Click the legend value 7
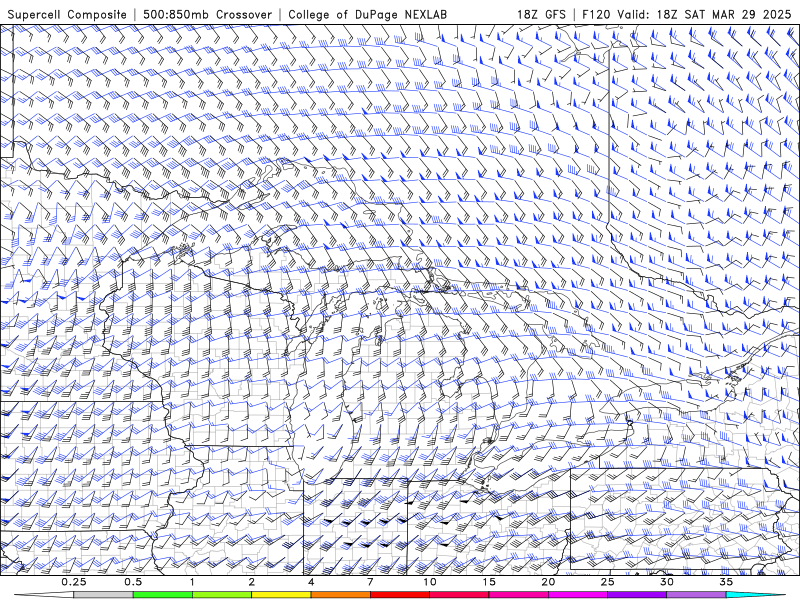Screen dimensions: 800x600 coord(370,582)
